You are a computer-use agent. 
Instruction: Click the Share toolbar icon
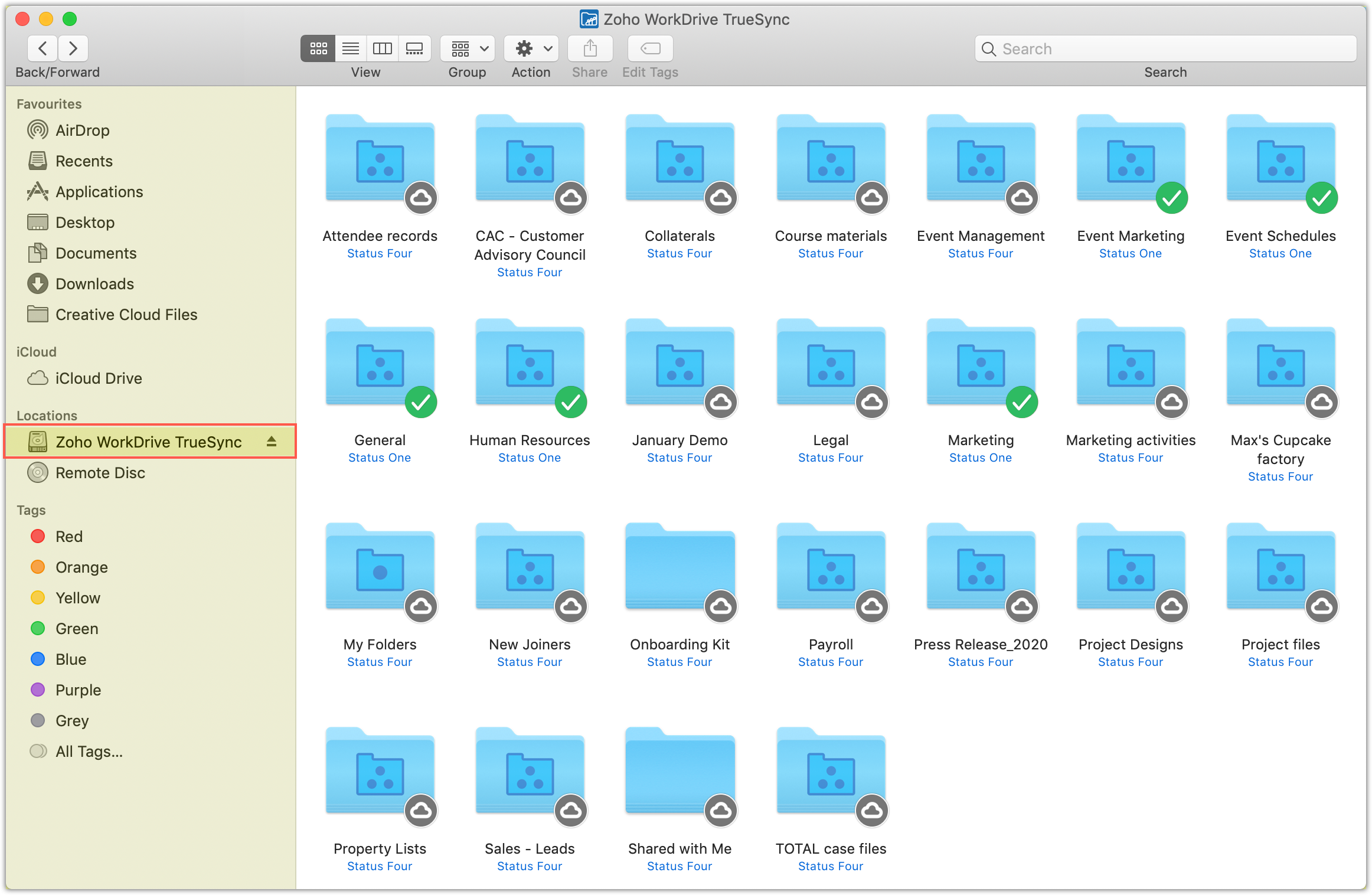(590, 48)
